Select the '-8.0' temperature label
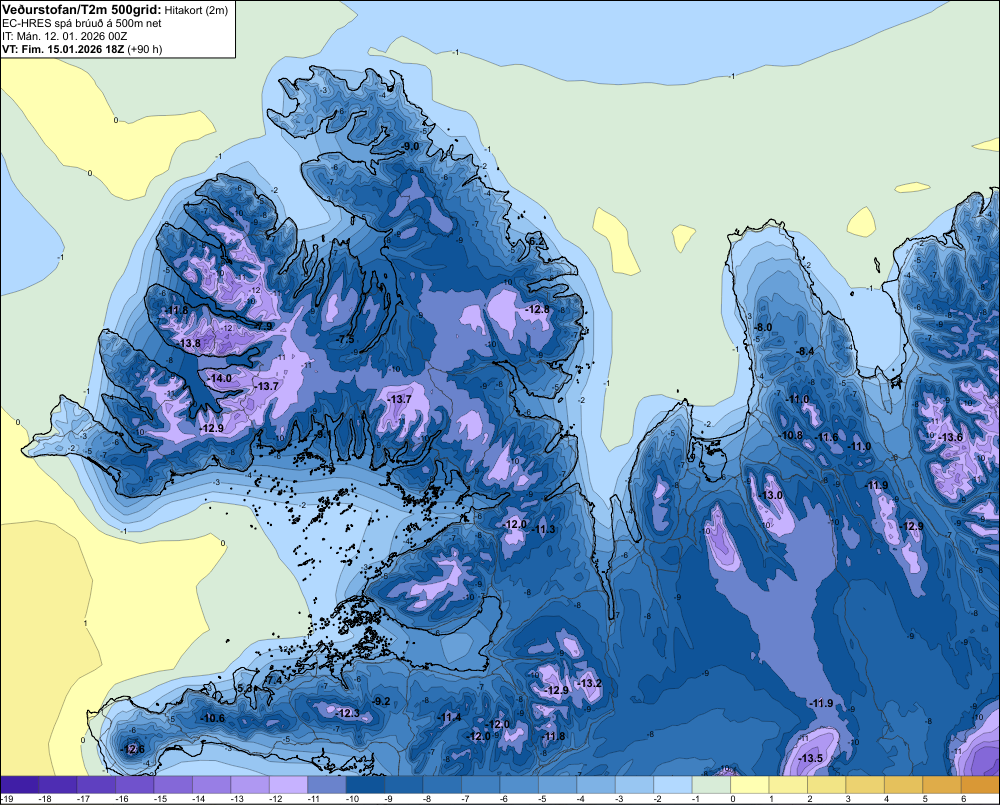The image size is (1000, 805). pos(763,327)
